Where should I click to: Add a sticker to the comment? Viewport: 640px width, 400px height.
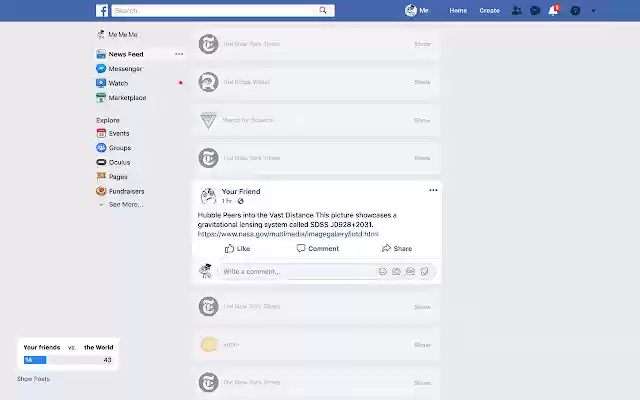tap(424, 271)
